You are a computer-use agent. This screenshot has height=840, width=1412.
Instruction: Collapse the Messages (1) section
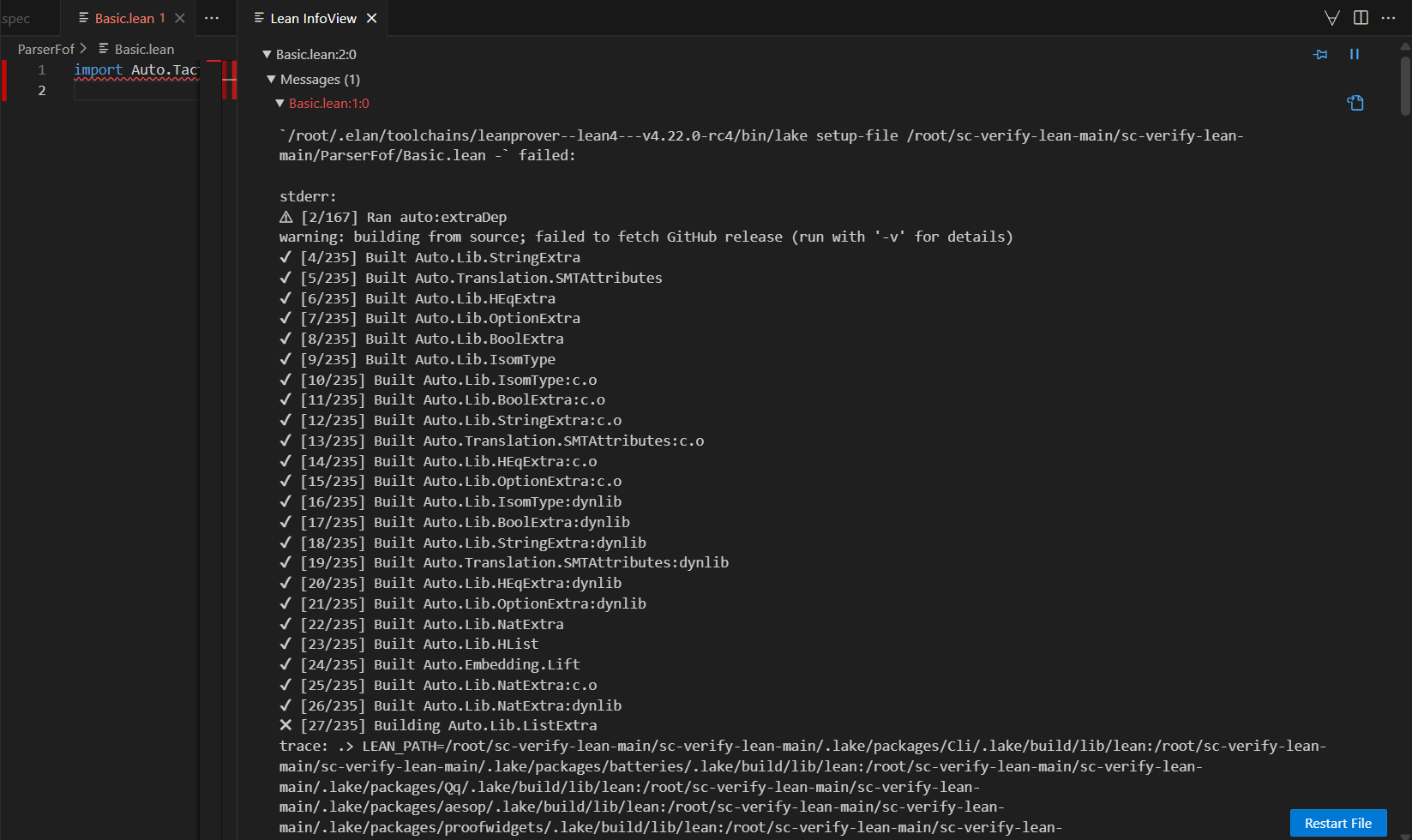(x=271, y=80)
